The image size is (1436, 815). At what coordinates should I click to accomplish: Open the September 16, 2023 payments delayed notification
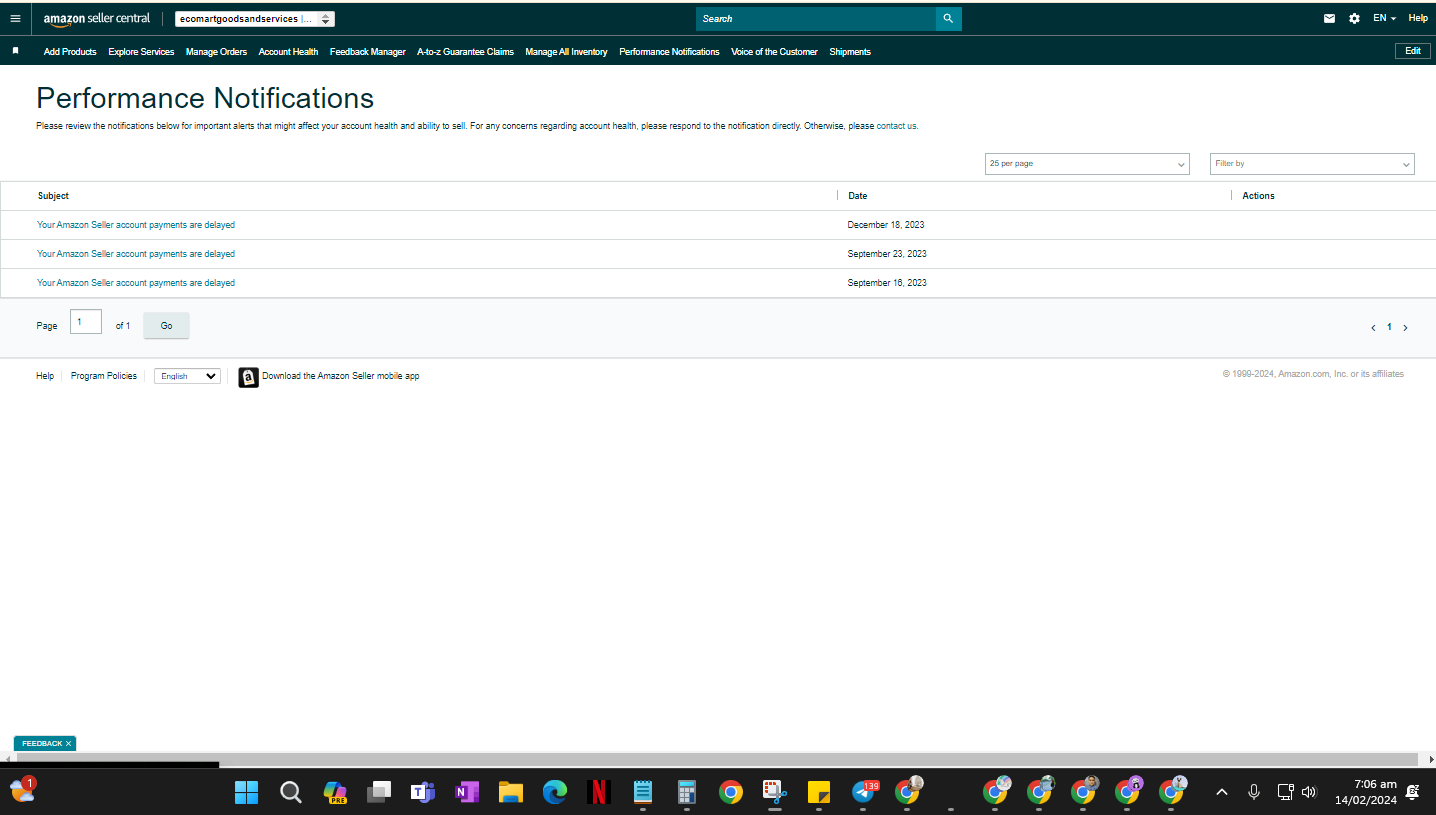click(x=136, y=283)
